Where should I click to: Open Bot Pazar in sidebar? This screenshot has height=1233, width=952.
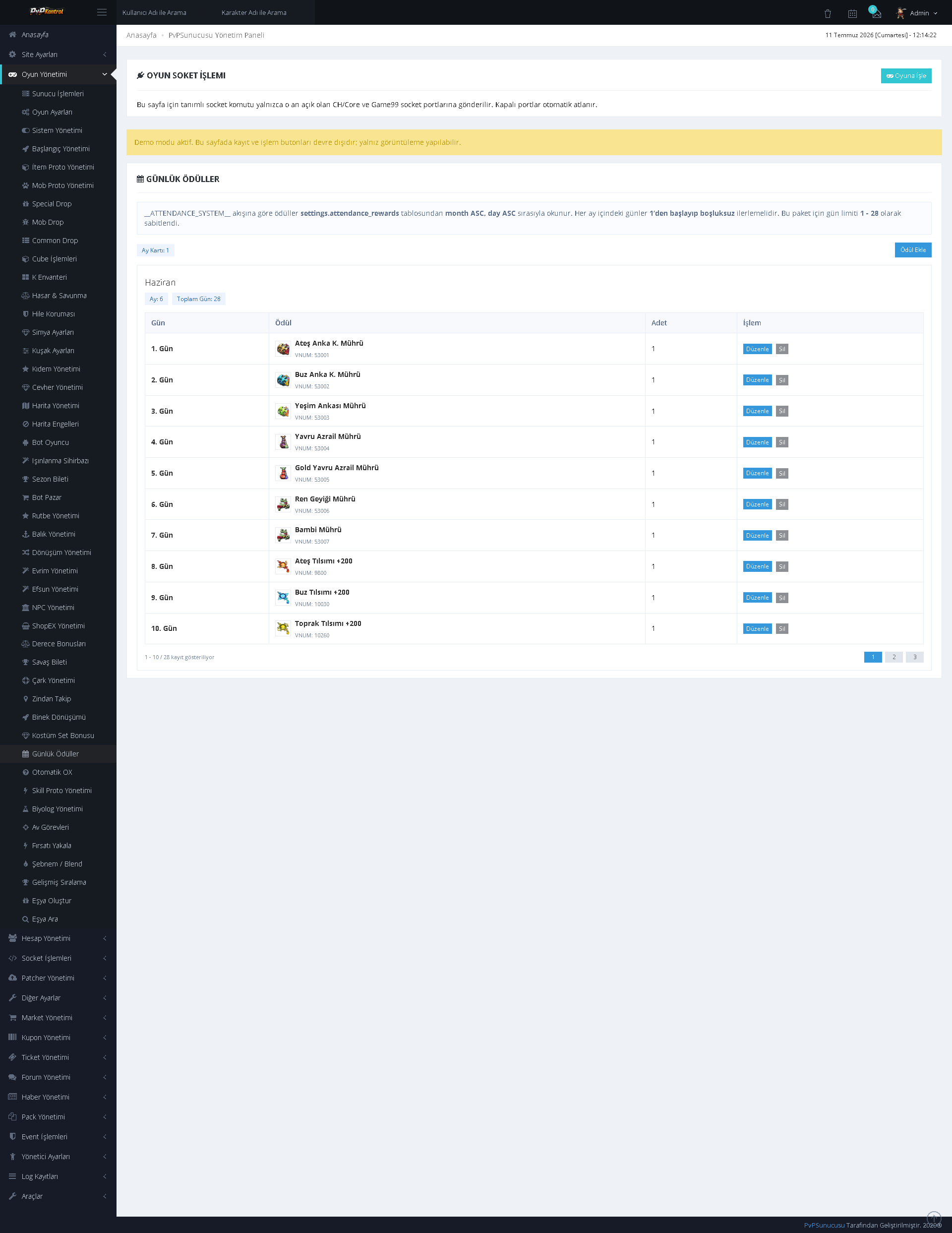[58, 497]
